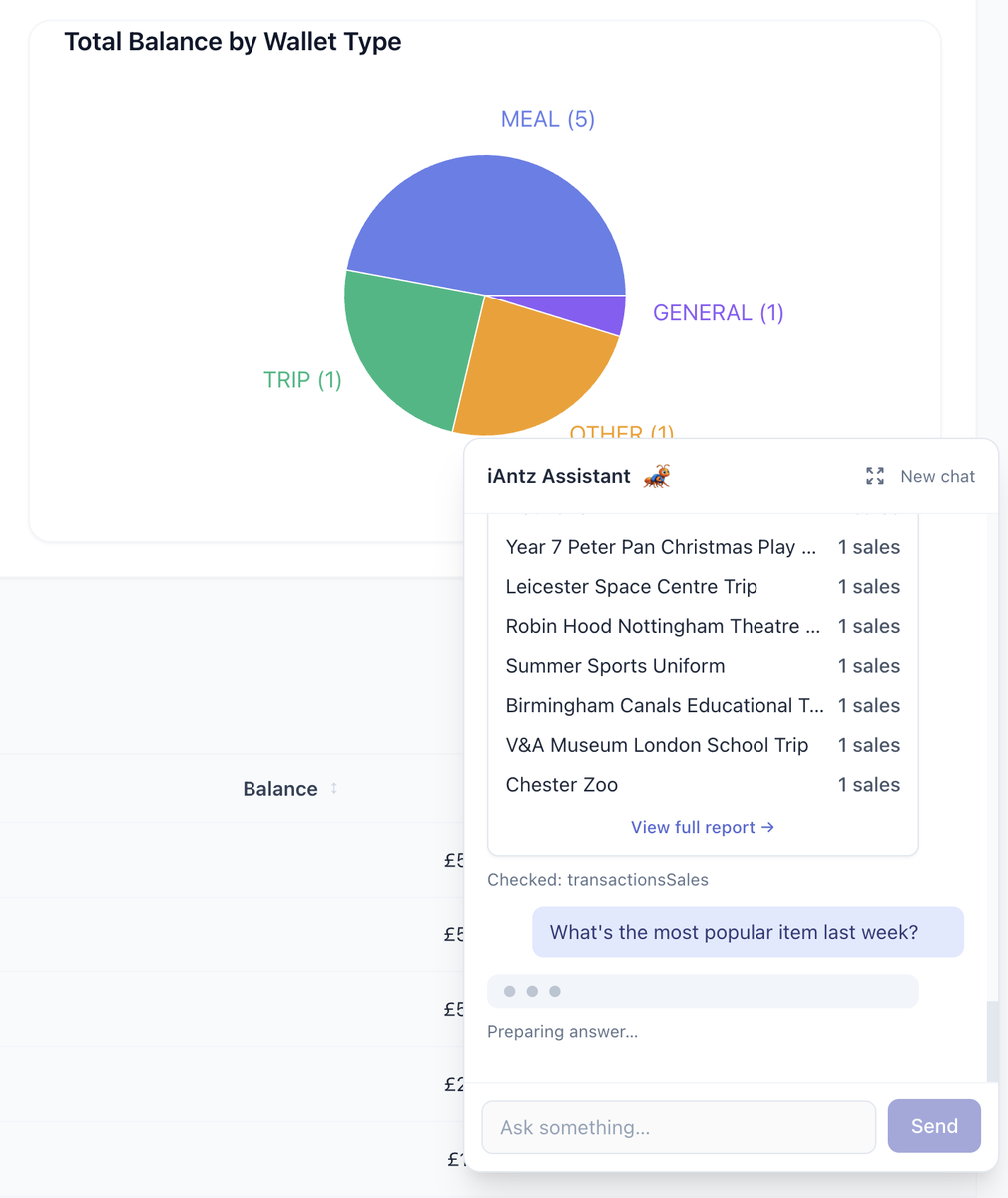Image resolution: width=1008 pixels, height=1198 pixels.
Task: Click the arrow icon next to View full report
Action: click(766, 827)
